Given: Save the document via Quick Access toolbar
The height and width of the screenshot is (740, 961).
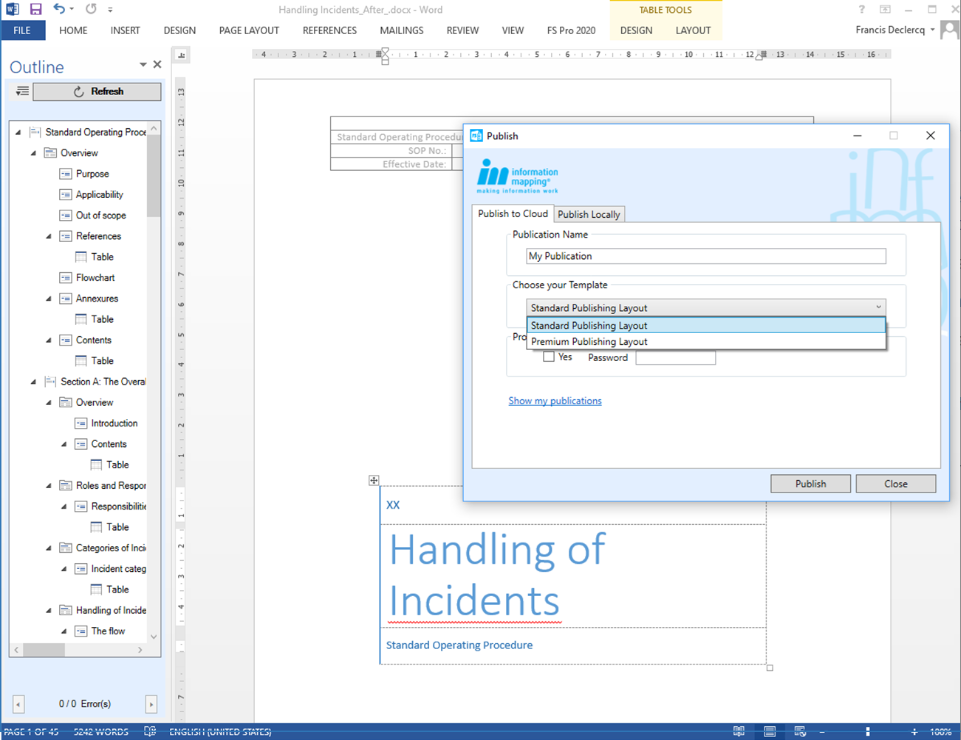Looking at the screenshot, I should pyautogui.click(x=38, y=9).
